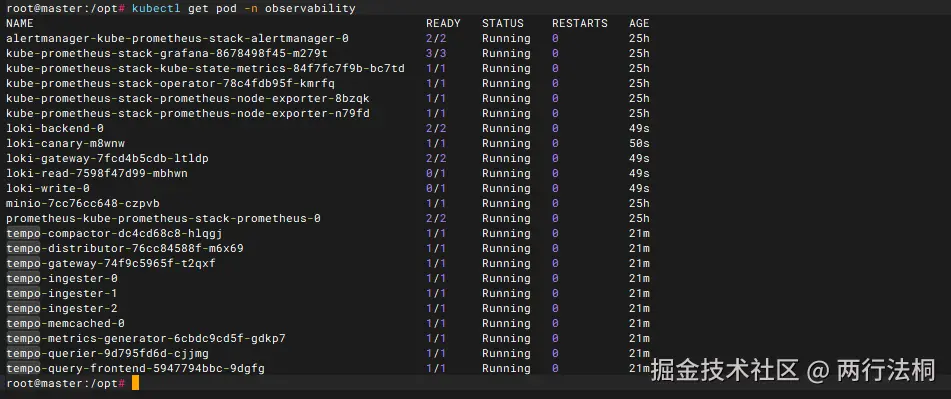Click Running status of minio pod
This screenshot has width=951, height=399.
coord(506,203)
